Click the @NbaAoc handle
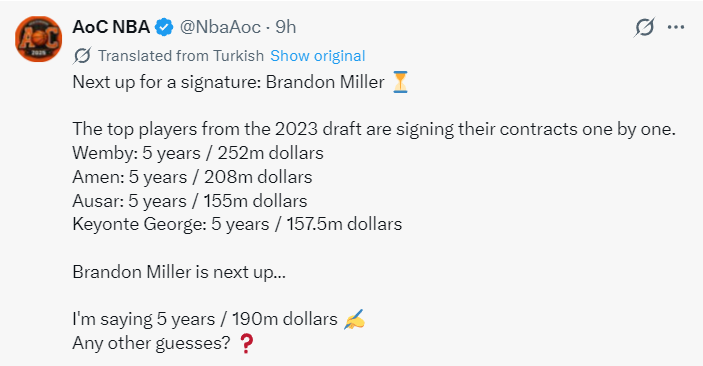Screen dimensions: 703x366 (x=220, y=27)
